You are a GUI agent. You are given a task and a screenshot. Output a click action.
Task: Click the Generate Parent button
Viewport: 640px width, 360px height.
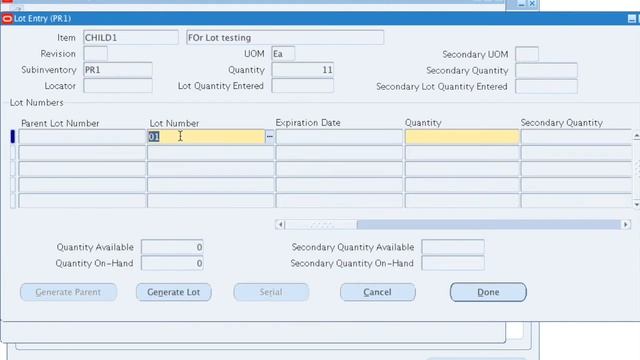(x=68, y=292)
